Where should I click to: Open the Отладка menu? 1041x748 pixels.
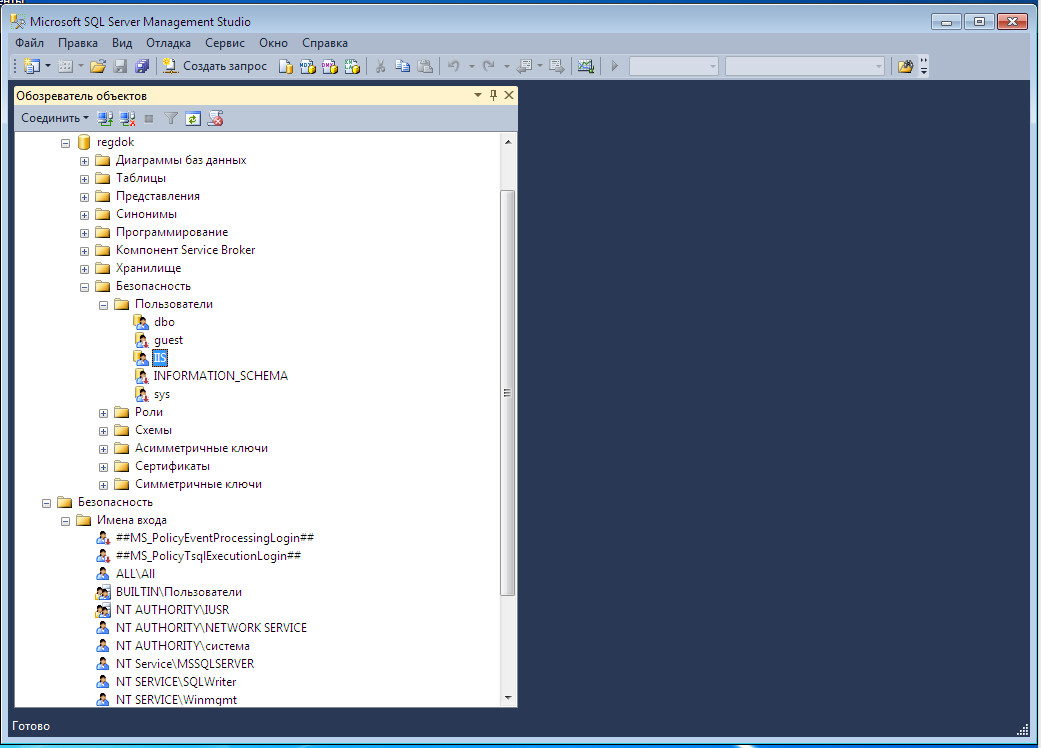click(x=169, y=43)
